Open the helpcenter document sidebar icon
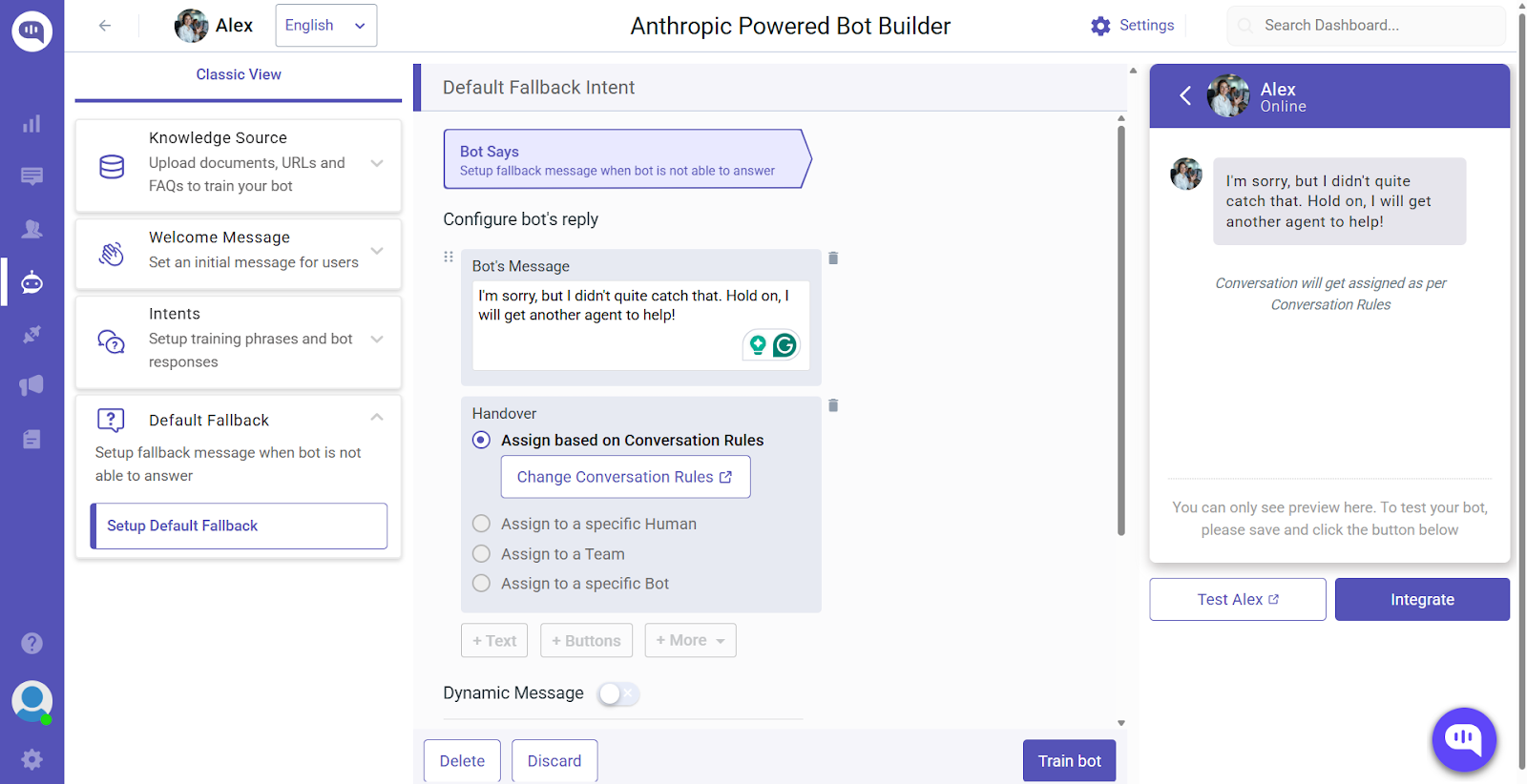The width and height of the screenshot is (1527, 784). (31, 439)
